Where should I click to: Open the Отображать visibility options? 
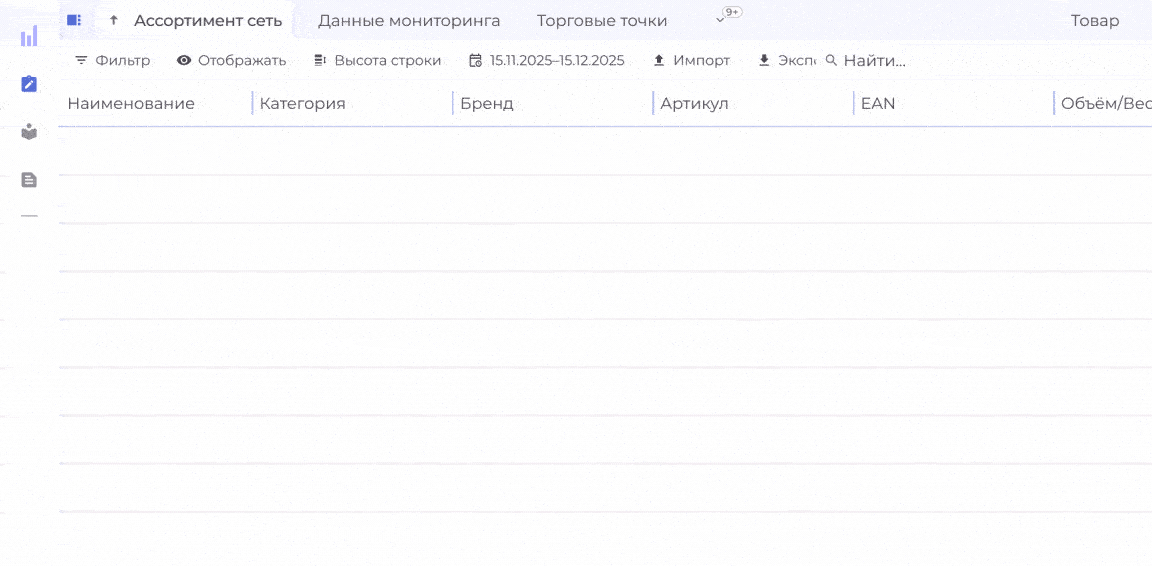click(231, 60)
